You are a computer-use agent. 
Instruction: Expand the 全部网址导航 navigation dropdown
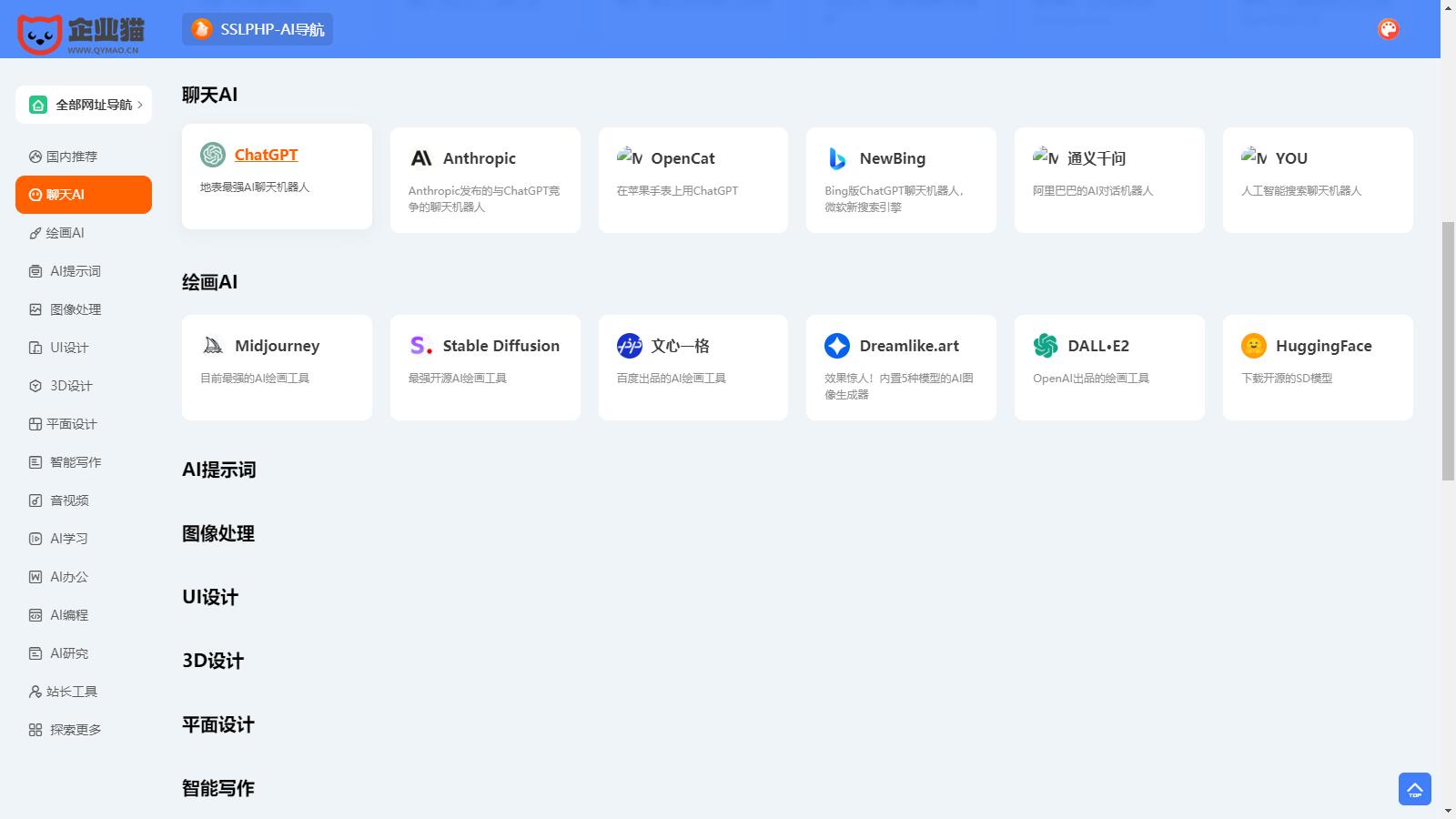(x=84, y=105)
